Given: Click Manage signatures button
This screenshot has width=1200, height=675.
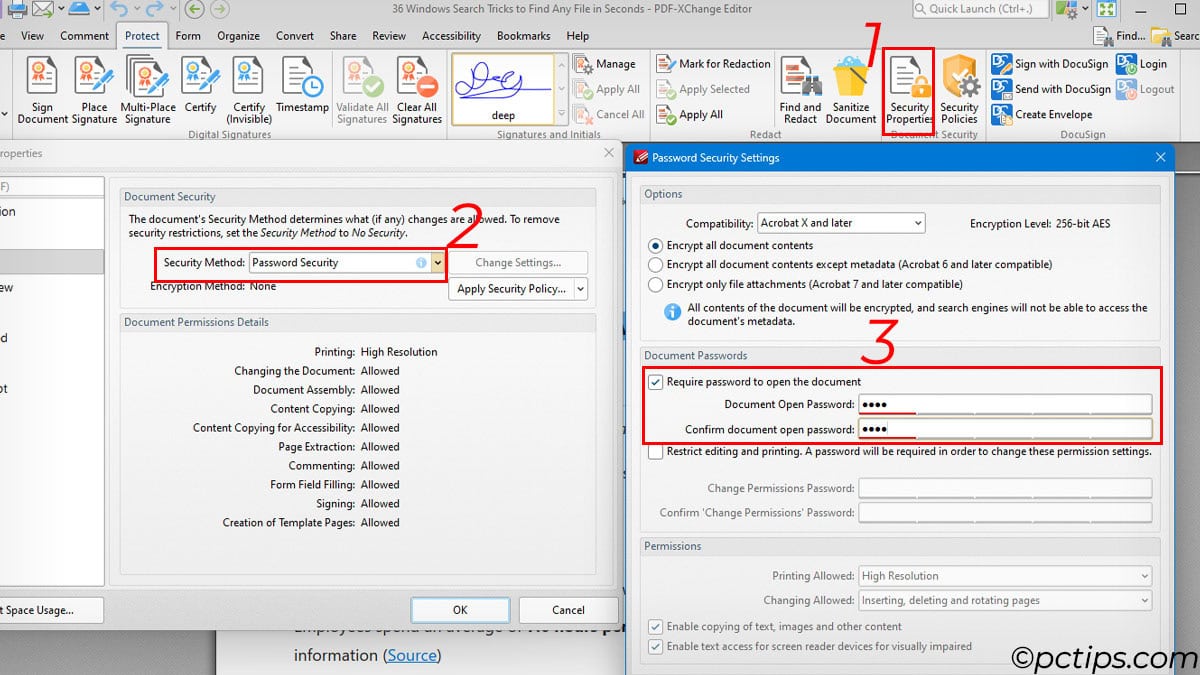Looking at the screenshot, I should [x=607, y=64].
